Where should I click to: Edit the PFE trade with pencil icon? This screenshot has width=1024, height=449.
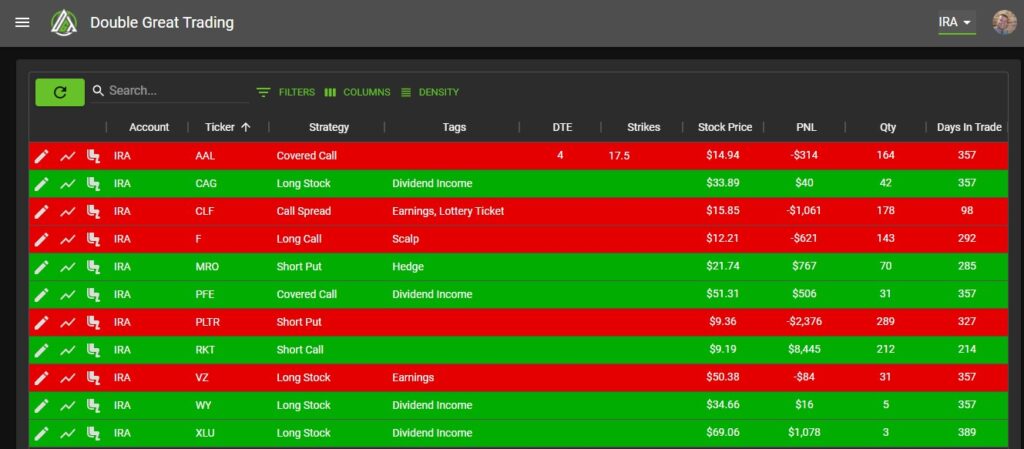[x=41, y=294]
